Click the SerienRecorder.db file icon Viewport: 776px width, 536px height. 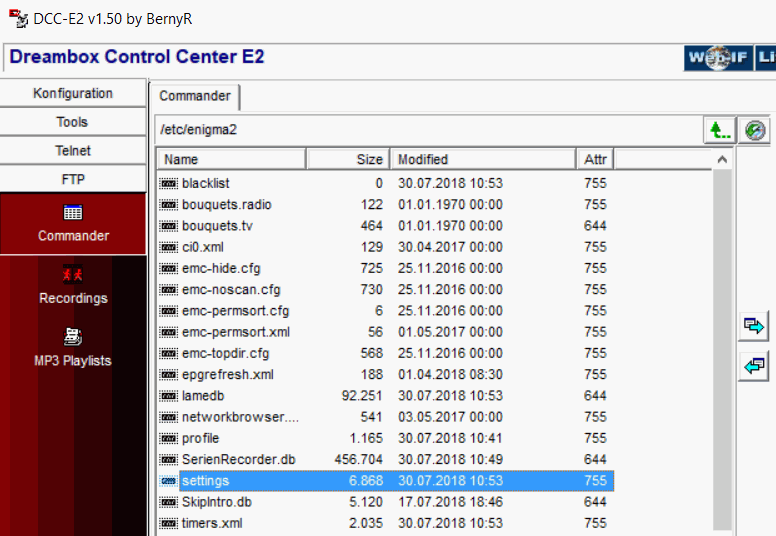point(169,460)
